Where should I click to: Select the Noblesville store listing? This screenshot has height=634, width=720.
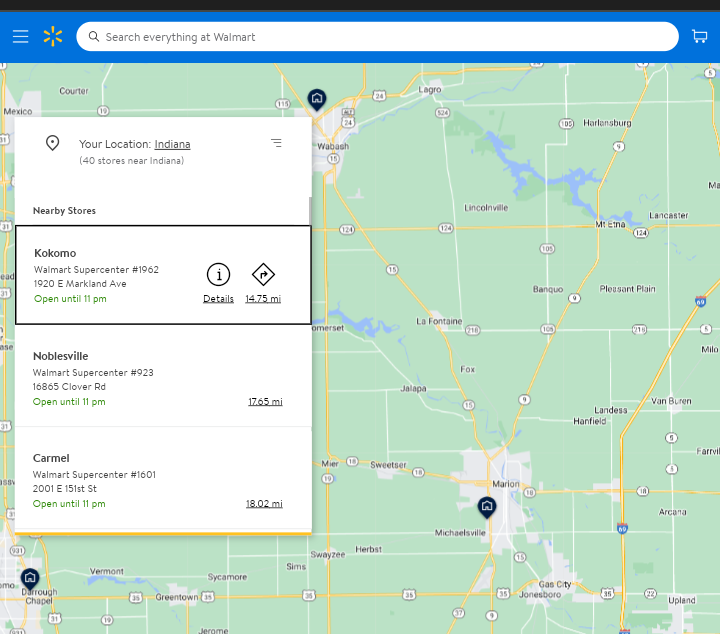pos(163,376)
